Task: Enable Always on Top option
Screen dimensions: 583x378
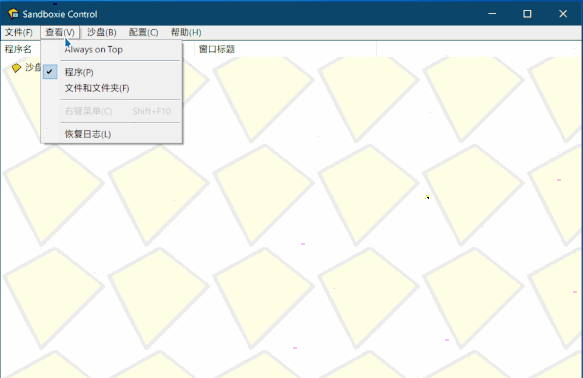Action: pyautogui.click(x=112, y=50)
